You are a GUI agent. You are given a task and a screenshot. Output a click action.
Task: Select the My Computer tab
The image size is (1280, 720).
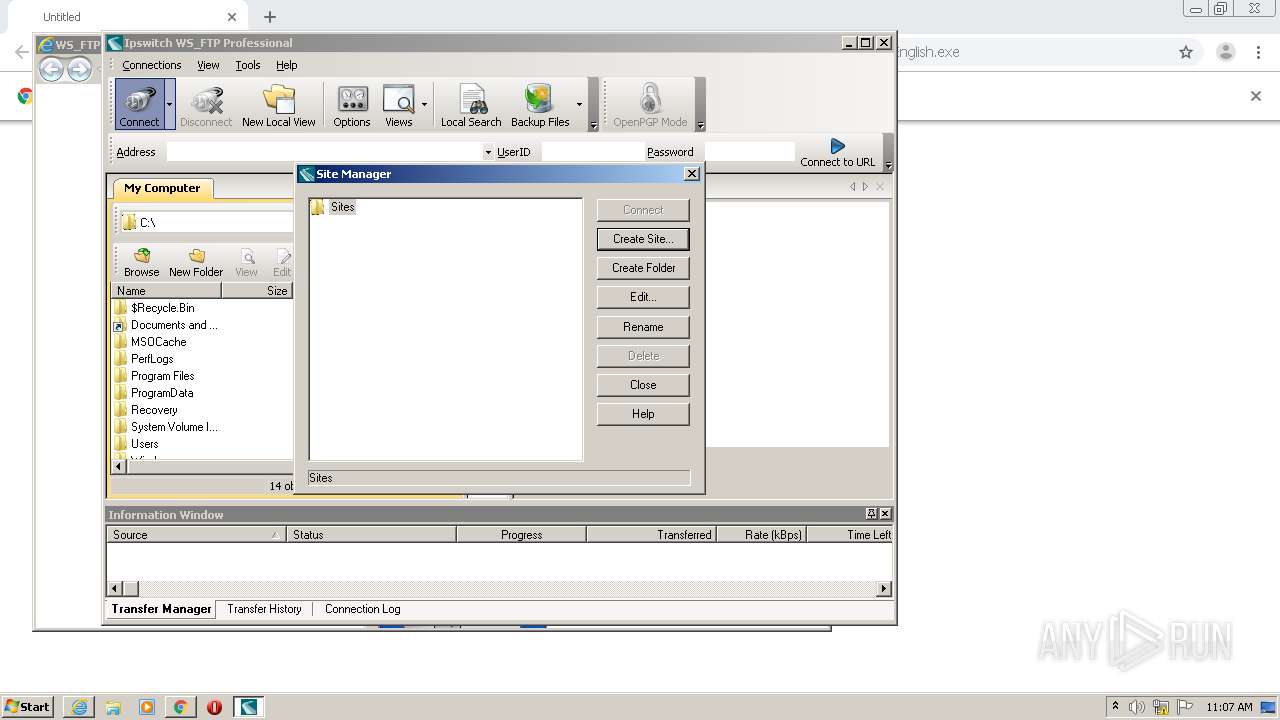pos(162,188)
